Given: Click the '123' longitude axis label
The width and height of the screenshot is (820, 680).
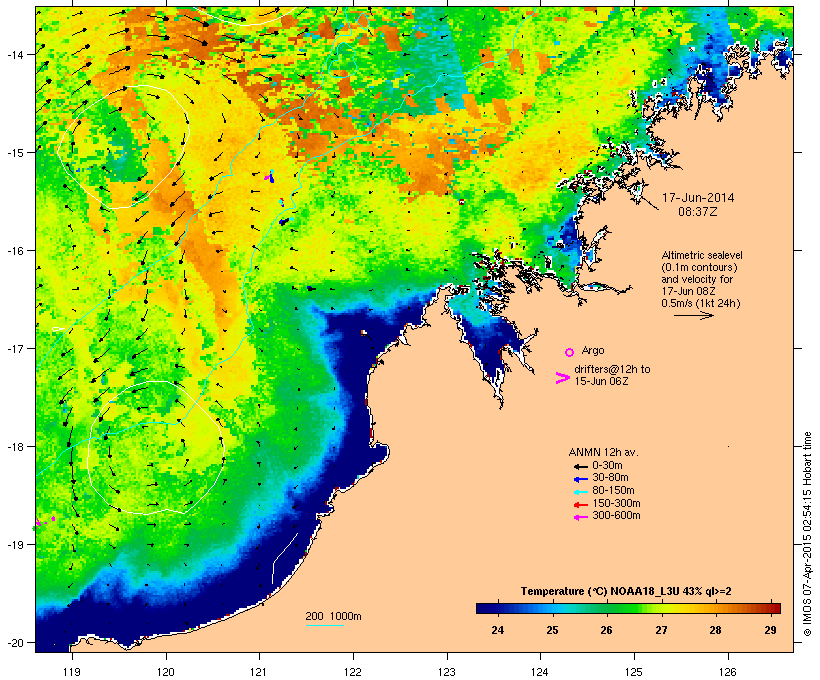Looking at the screenshot, I should click(447, 672).
